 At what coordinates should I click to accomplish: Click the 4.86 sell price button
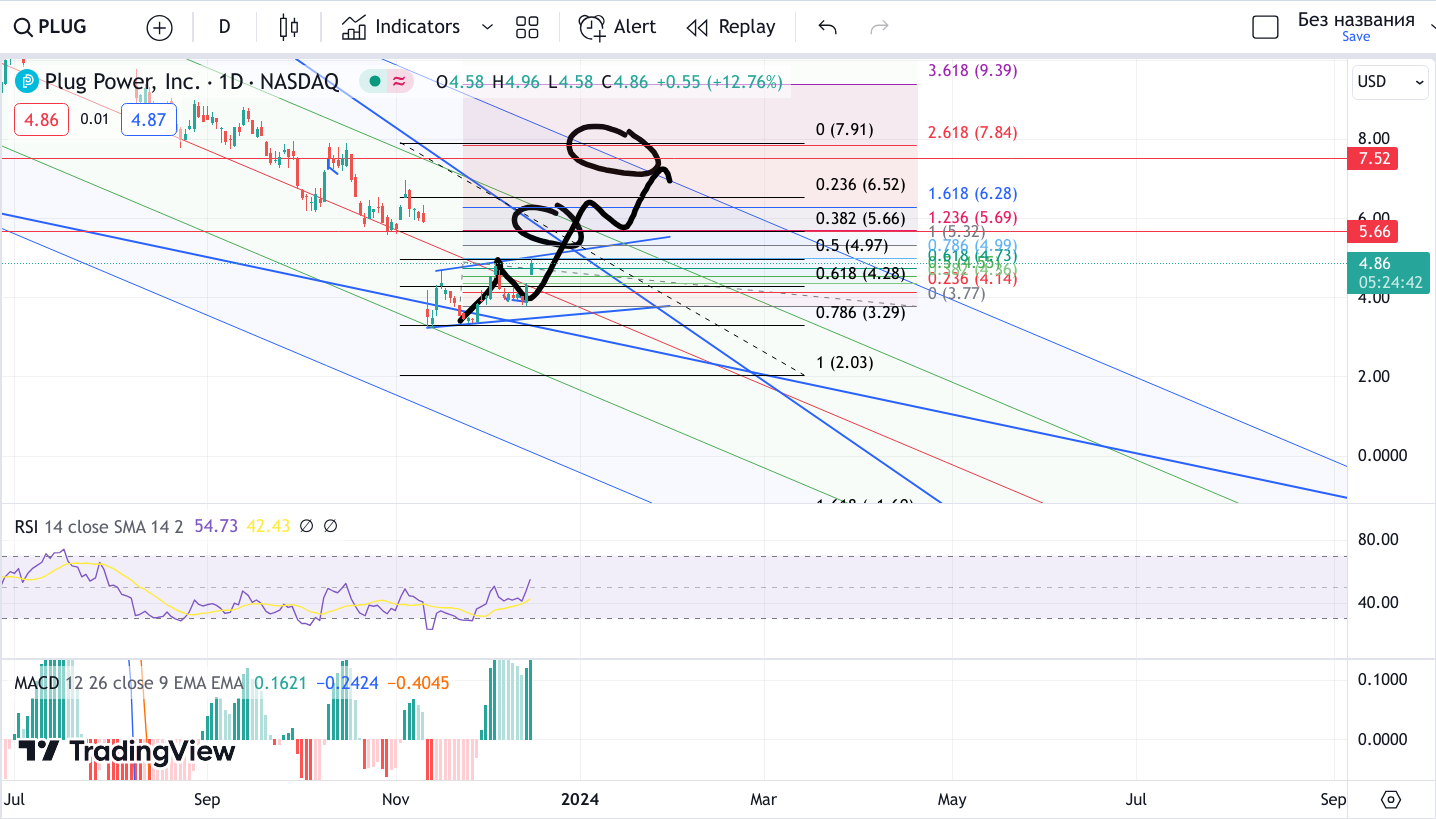42,120
